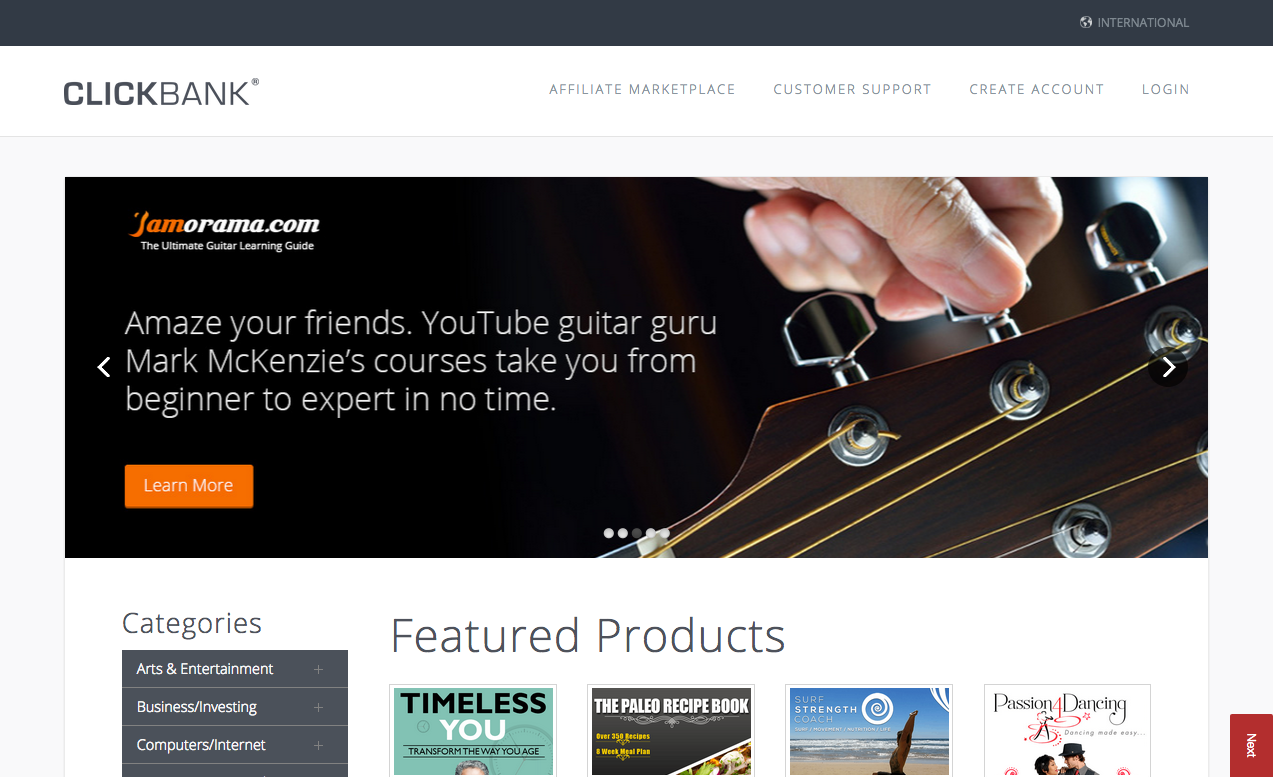The width and height of the screenshot is (1273, 777).
Task: Click the orange Learn More button
Action: 189,486
